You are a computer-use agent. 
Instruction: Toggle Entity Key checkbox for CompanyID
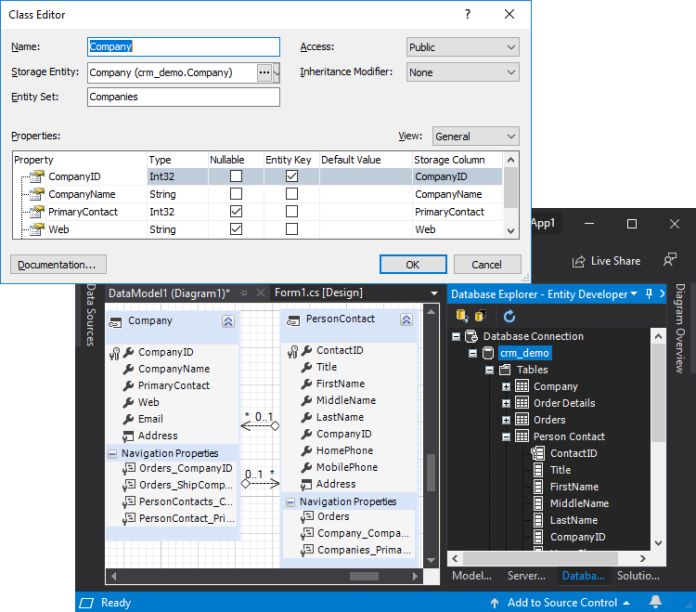point(292,176)
